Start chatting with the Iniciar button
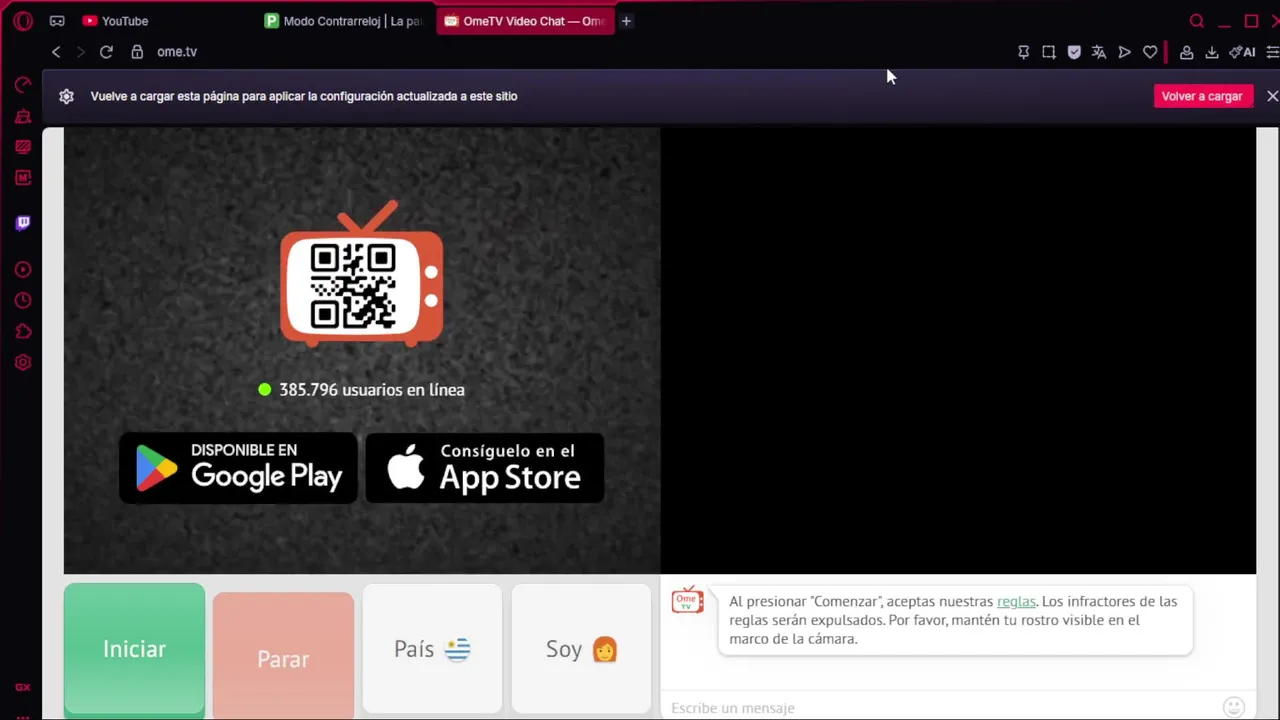The image size is (1280, 720). [134, 650]
